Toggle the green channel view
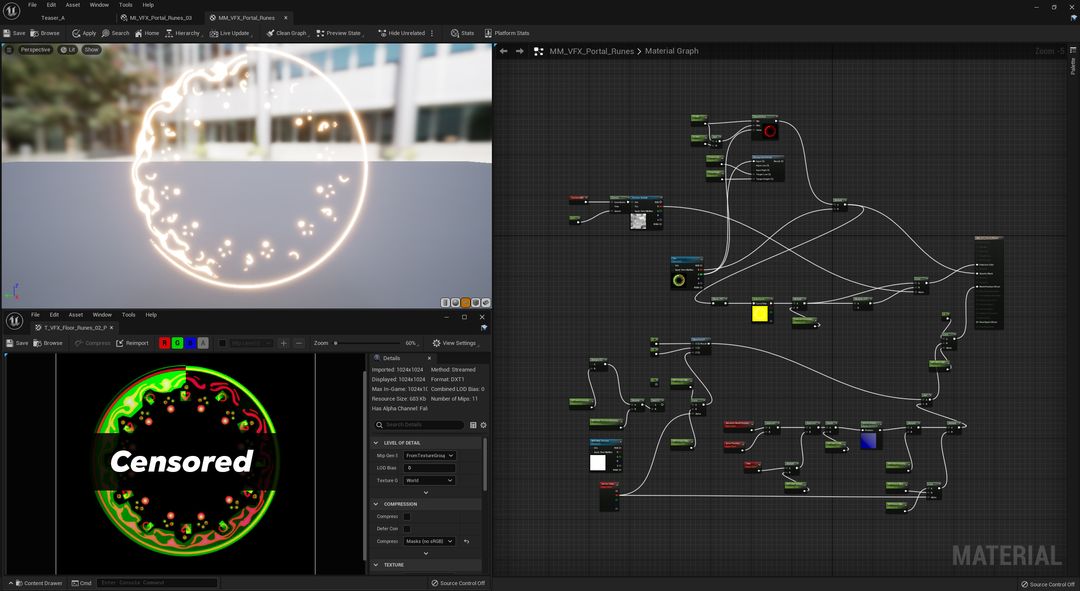 pos(178,343)
